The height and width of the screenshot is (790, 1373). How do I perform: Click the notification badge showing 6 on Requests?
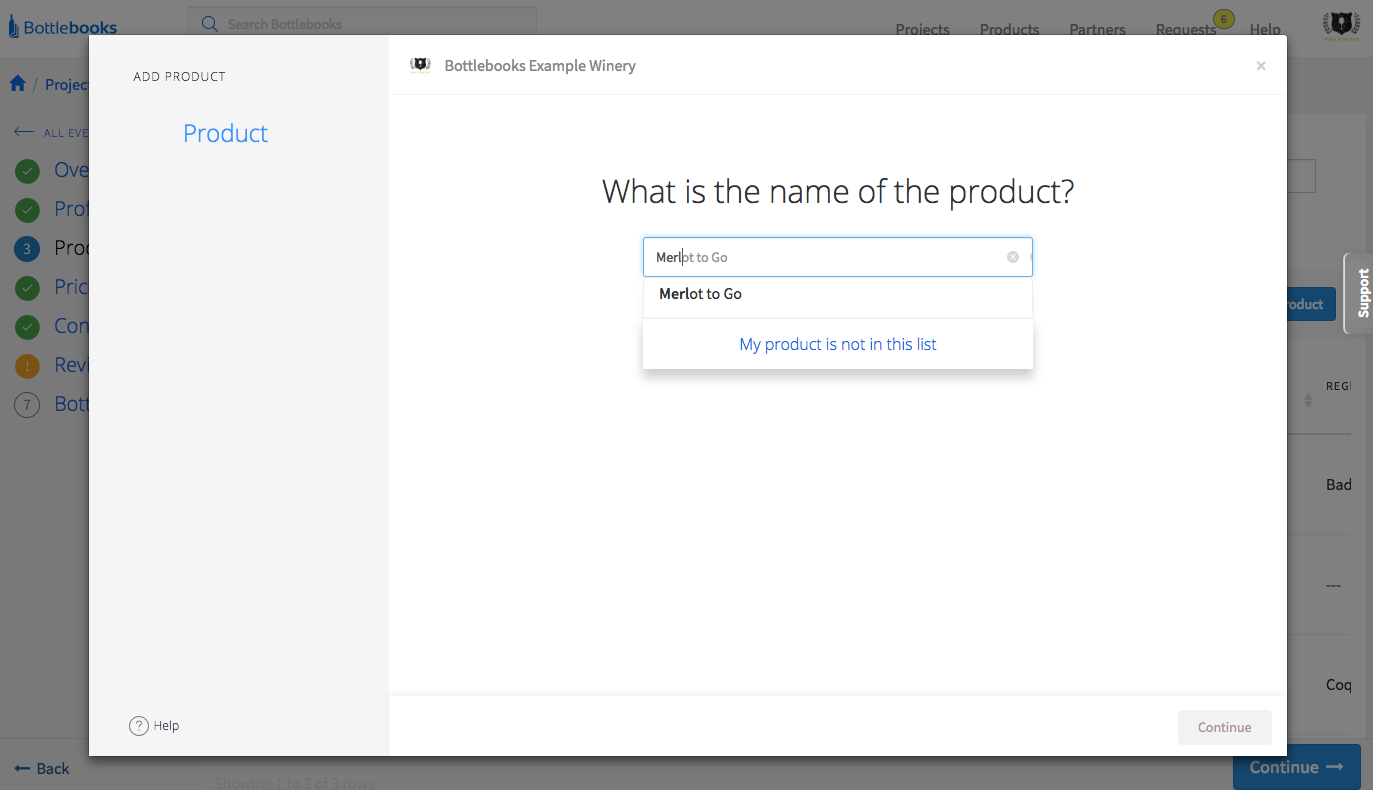tap(1222, 19)
